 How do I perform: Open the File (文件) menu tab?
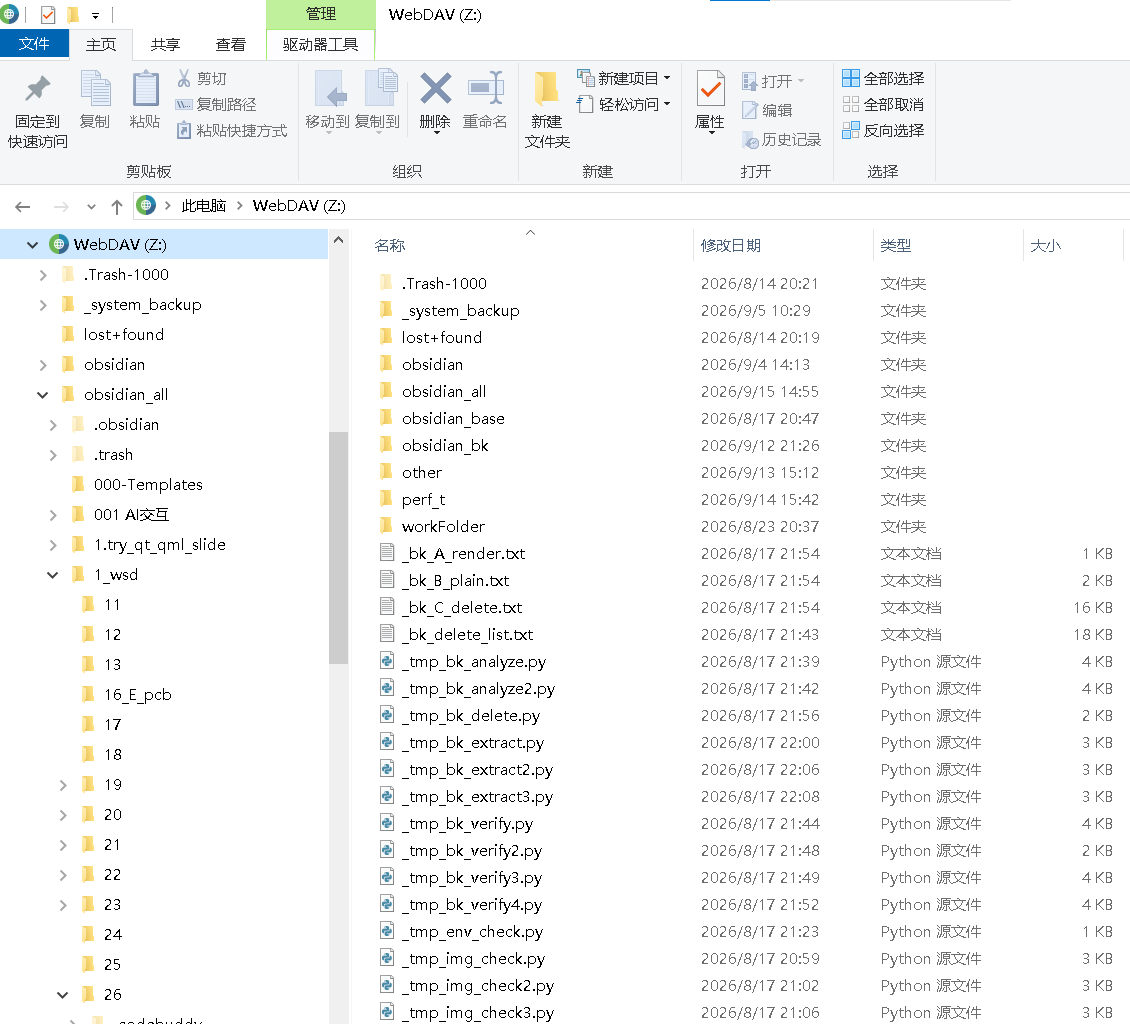[x=34, y=44]
